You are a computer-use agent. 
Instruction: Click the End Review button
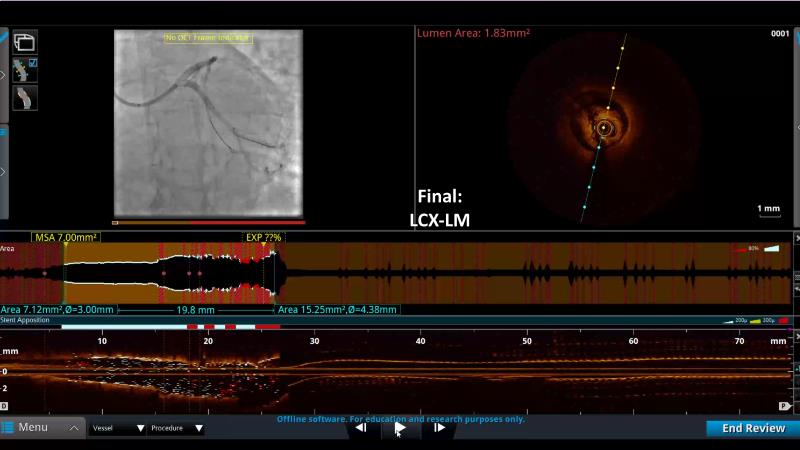pos(753,428)
